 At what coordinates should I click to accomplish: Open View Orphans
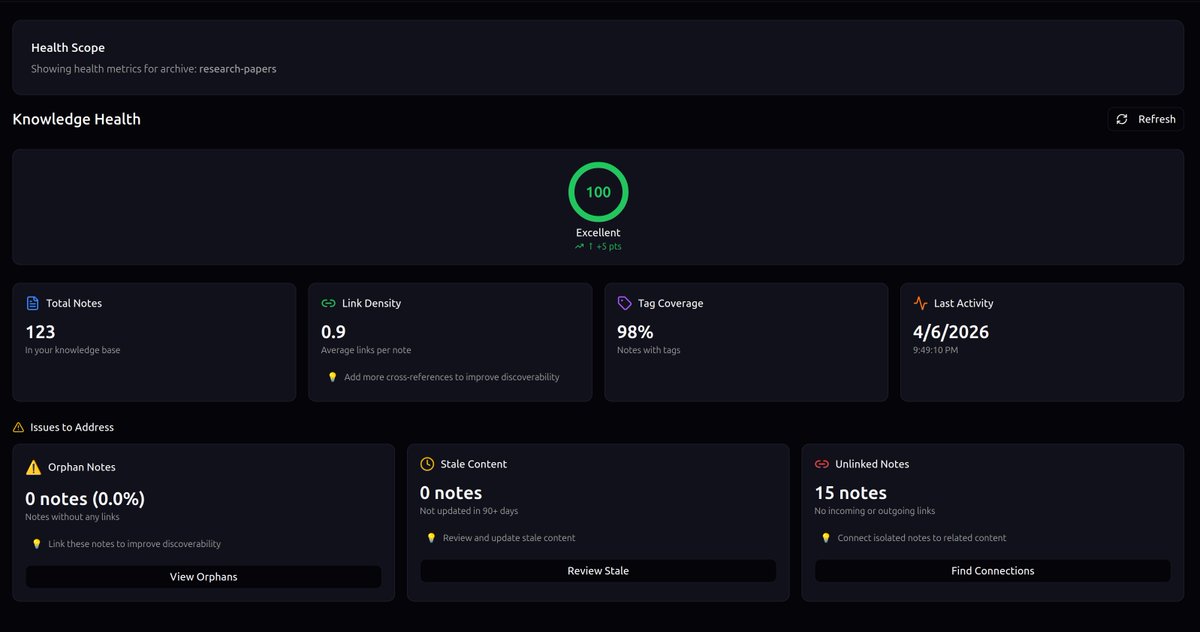pyautogui.click(x=204, y=577)
